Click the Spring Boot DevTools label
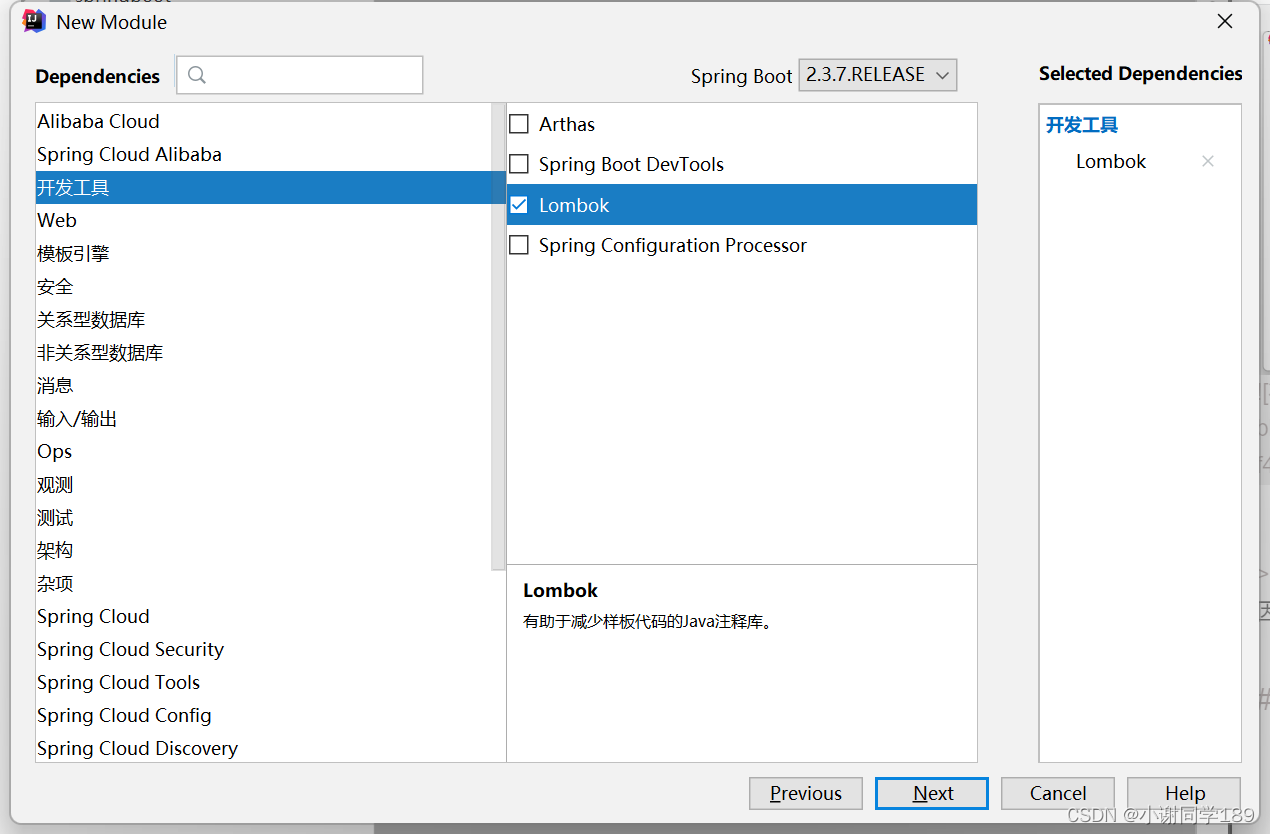This screenshot has width=1270, height=834. tap(631, 164)
